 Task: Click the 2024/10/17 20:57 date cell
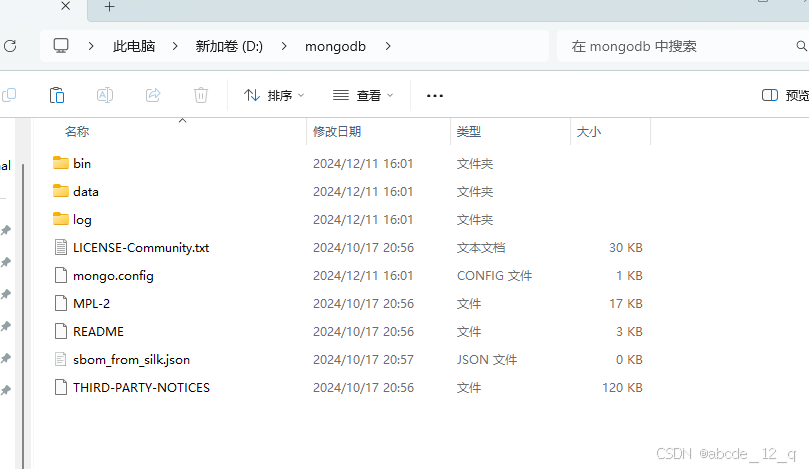tap(363, 360)
